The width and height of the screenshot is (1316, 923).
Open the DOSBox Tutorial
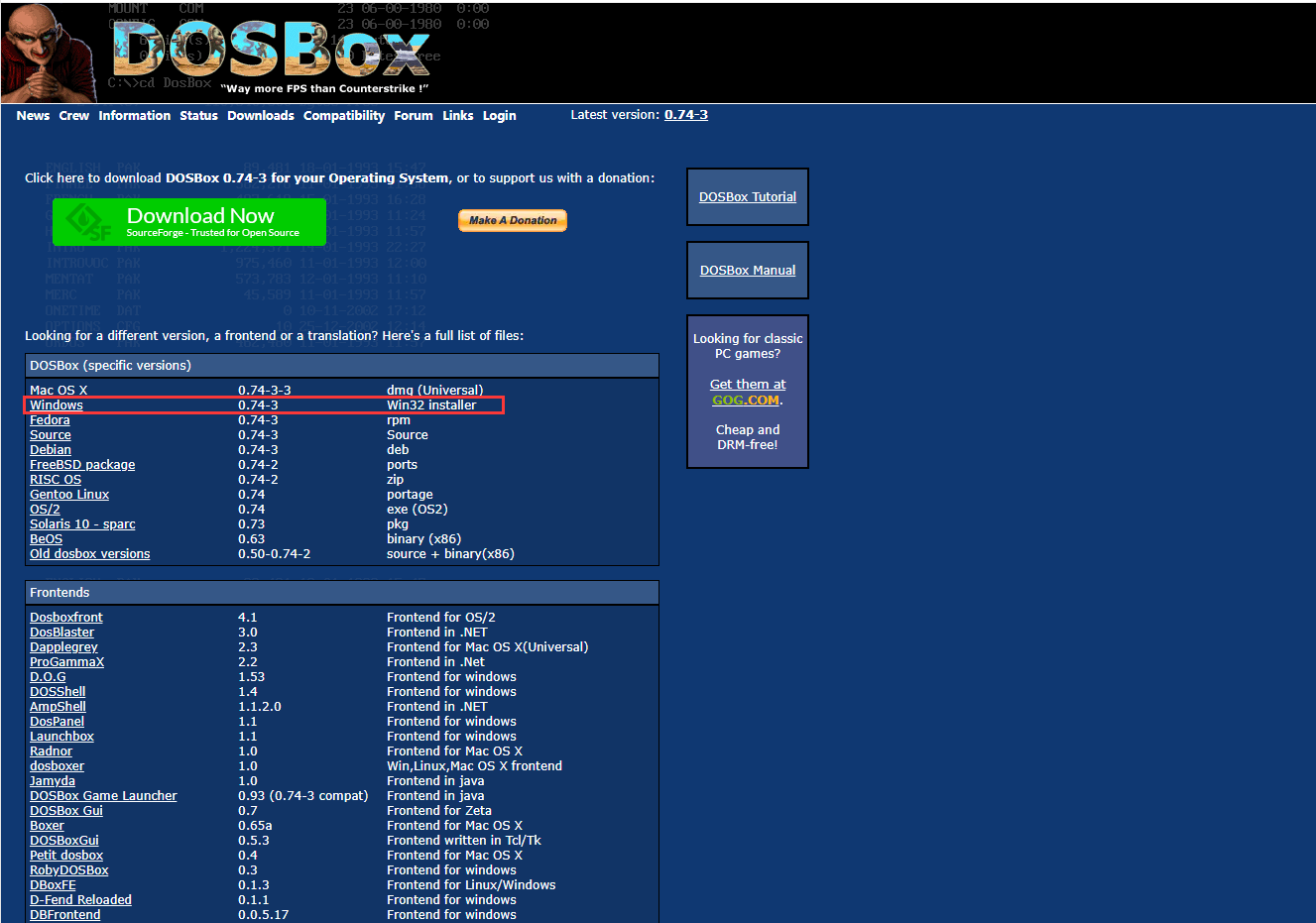pos(747,196)
